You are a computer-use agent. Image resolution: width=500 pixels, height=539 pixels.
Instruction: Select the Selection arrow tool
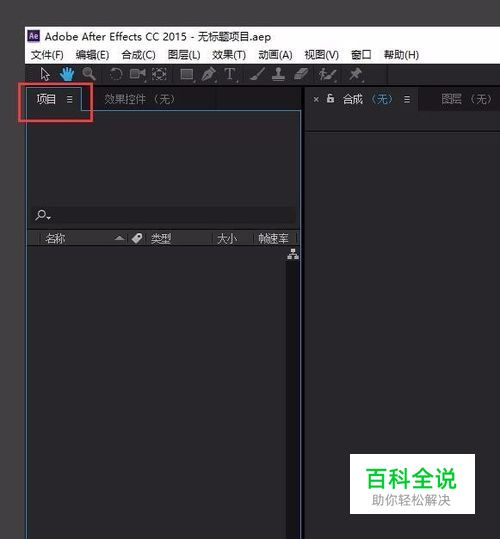pyautogui.click(x=45, y=74)
